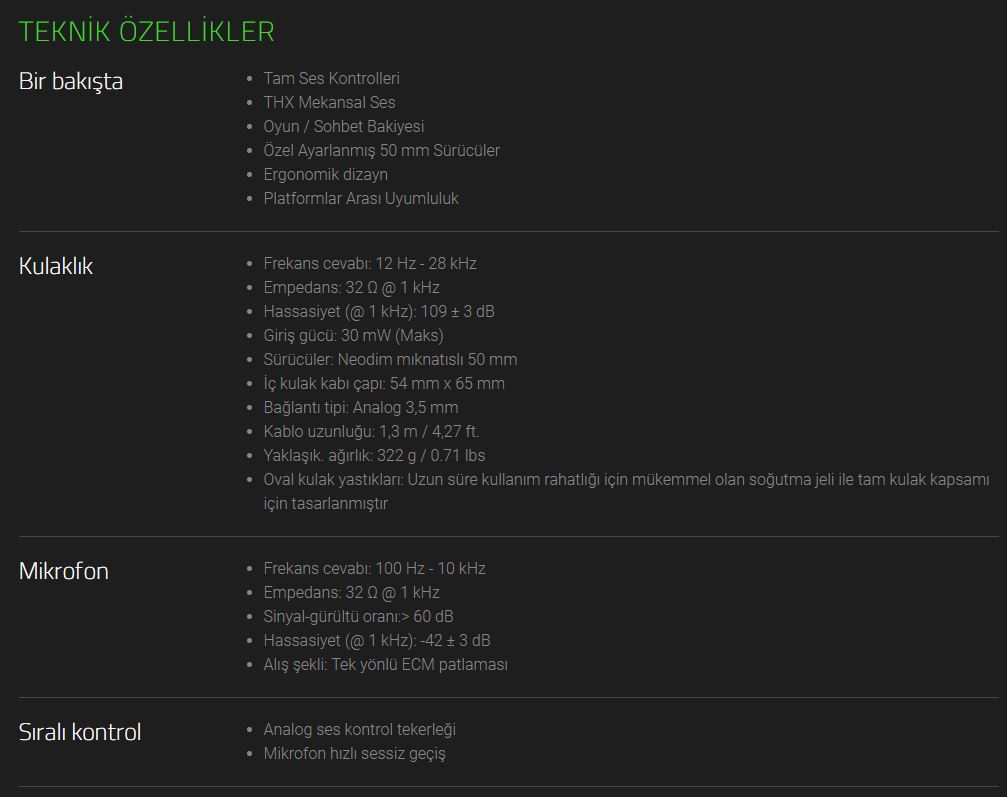The height and width of the screenshot is (797, 1007).
Task: Click THX Mekansal Ses text
Action: pos(329,102)
